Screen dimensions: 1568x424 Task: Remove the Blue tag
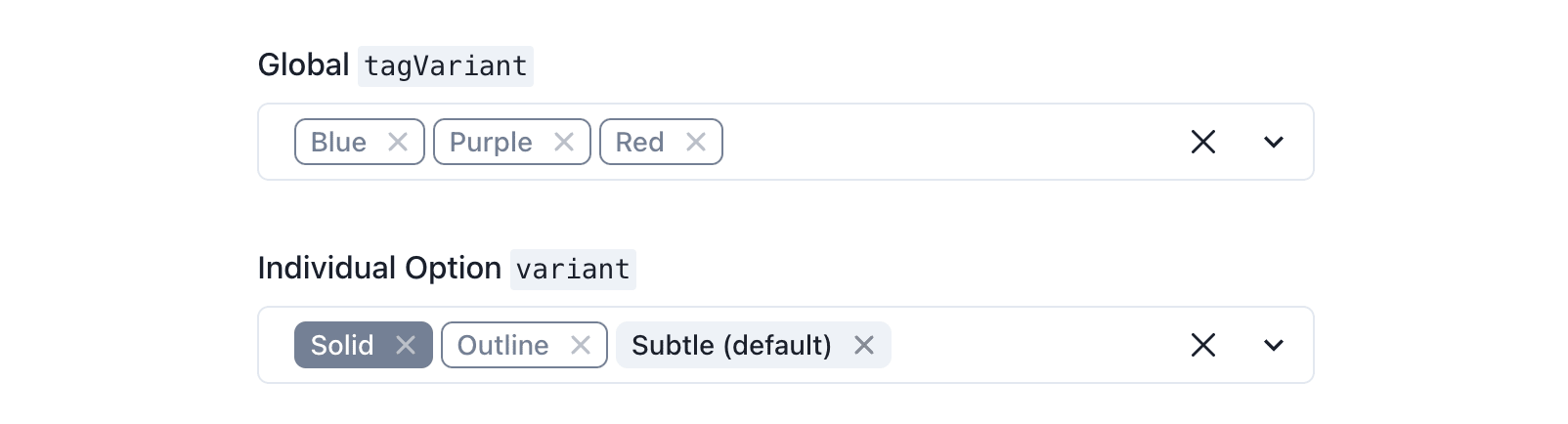pyautogui.click(x=398, y=143)
